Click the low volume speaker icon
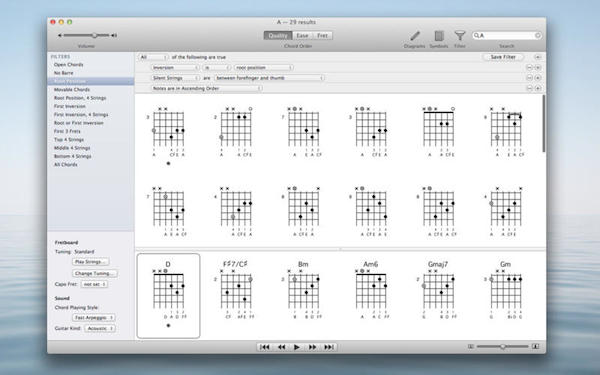Viewport: 600px width, 375px height. [60, 35]
